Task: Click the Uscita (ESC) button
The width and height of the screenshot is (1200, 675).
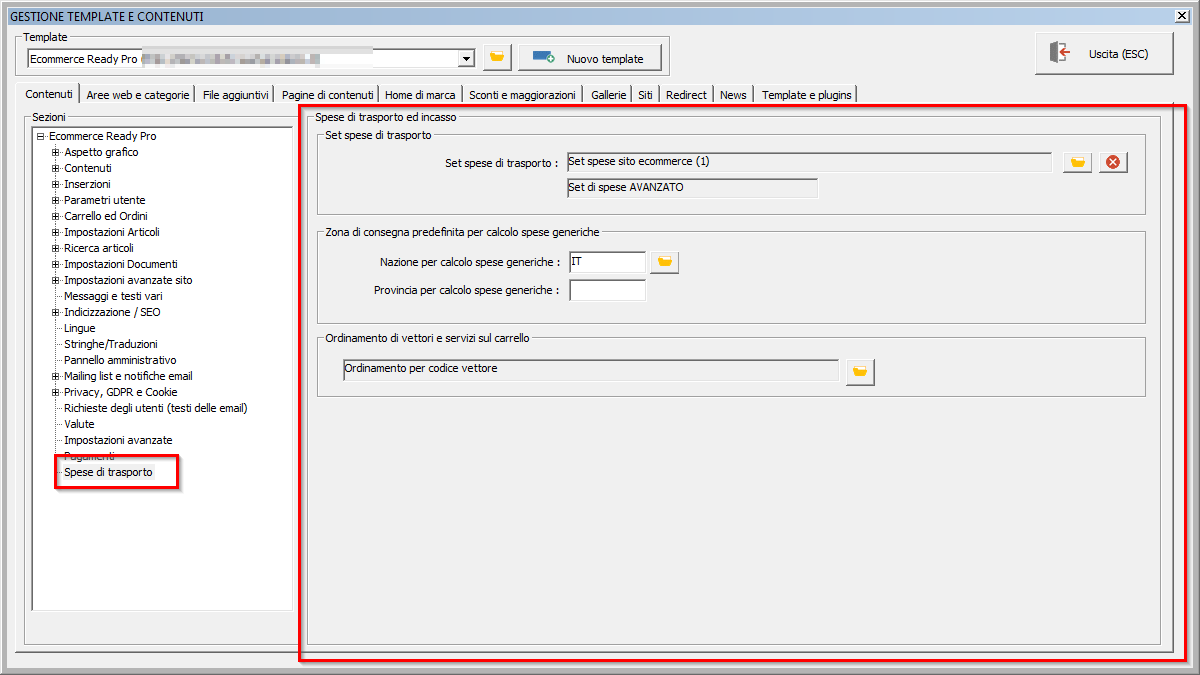Action: click(1104, 54)
